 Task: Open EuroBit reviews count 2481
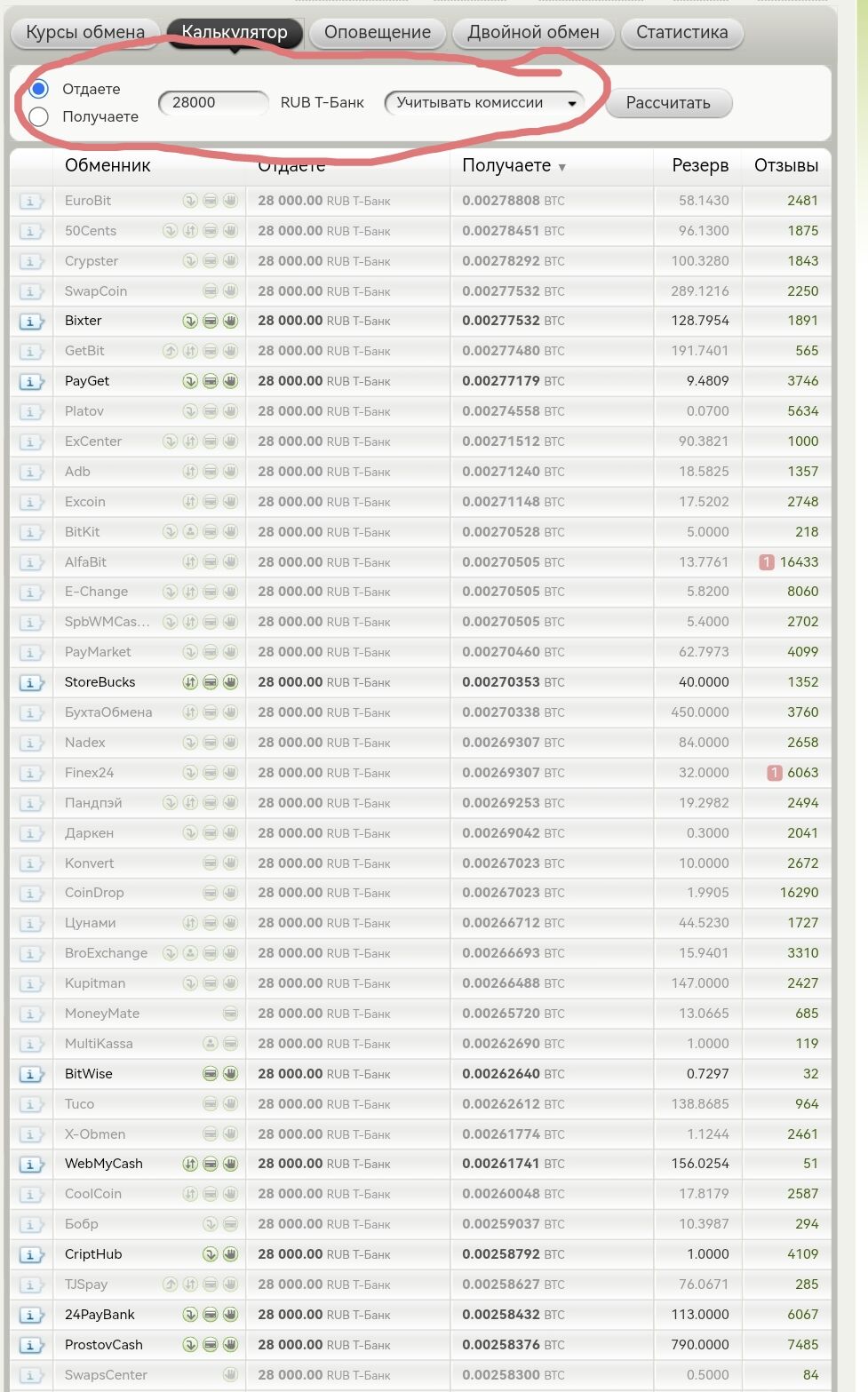click(802, 201)
